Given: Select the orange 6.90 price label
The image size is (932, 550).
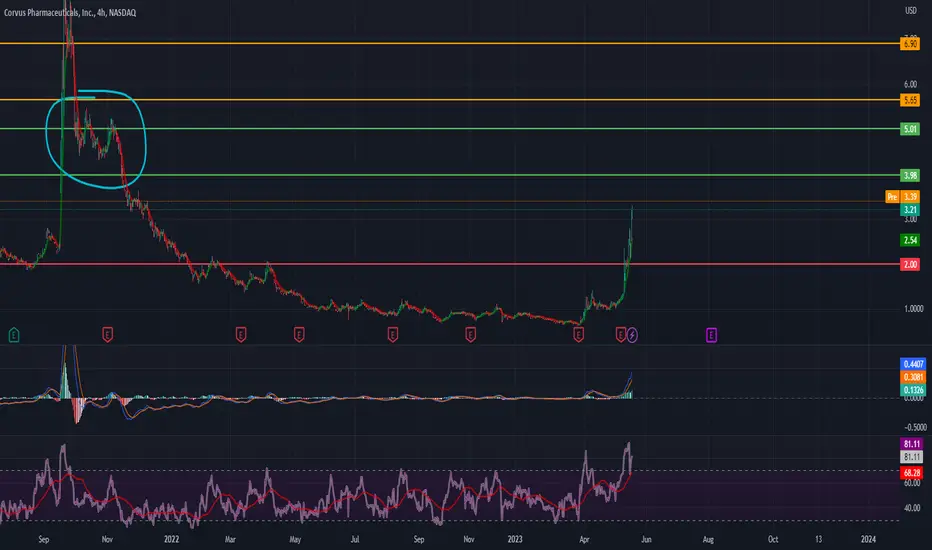Looking at the screenshot, I should 910,43.
